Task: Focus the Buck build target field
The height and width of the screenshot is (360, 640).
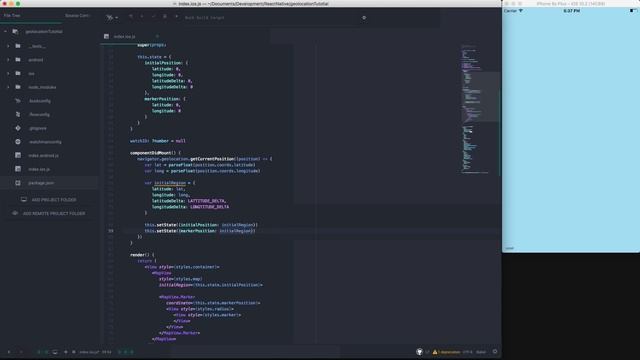Action: [269, 18]
